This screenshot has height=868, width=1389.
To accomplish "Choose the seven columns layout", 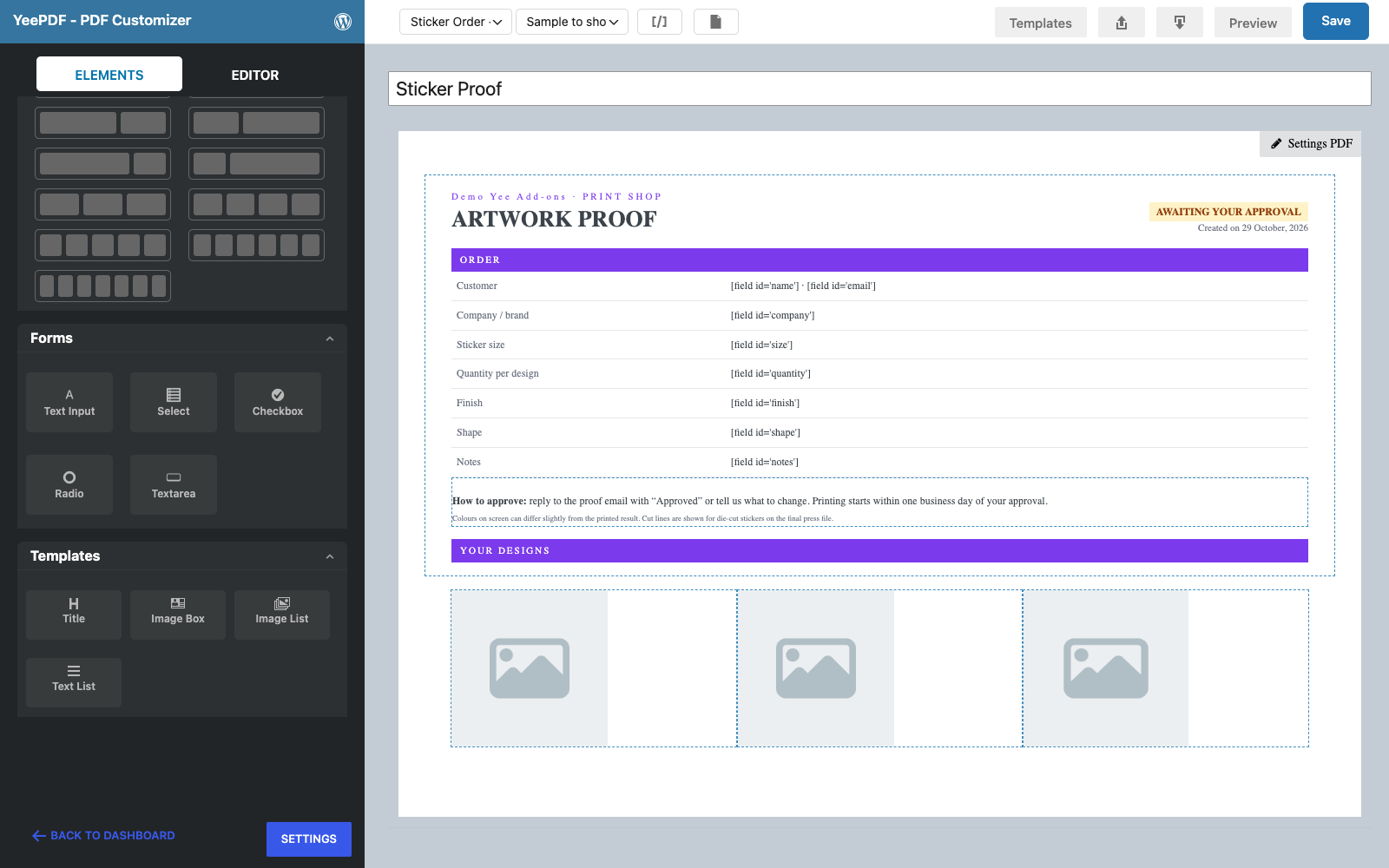I will tap(102, 286).
